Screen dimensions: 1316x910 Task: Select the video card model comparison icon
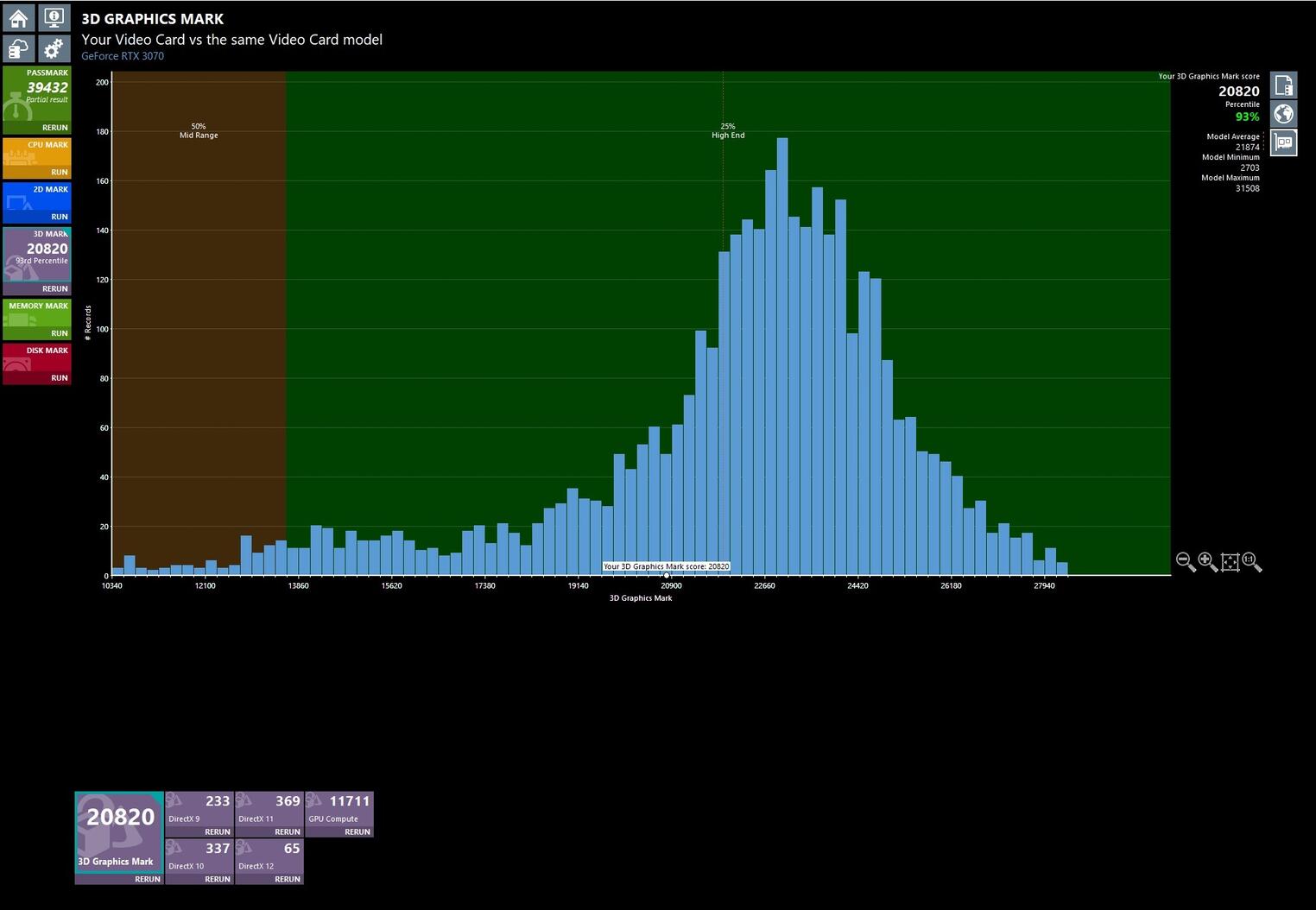tap(1283, 142)
